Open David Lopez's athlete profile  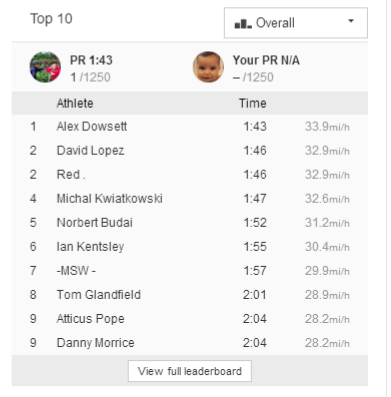tap(90, 151)
